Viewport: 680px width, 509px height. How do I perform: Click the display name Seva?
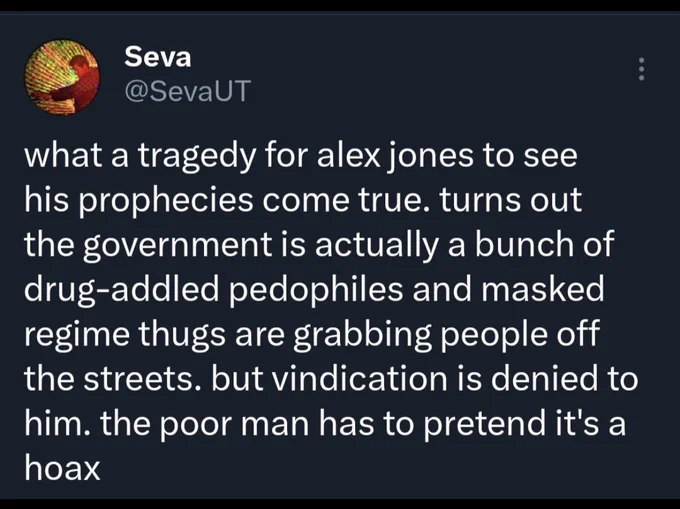(157, 57)
